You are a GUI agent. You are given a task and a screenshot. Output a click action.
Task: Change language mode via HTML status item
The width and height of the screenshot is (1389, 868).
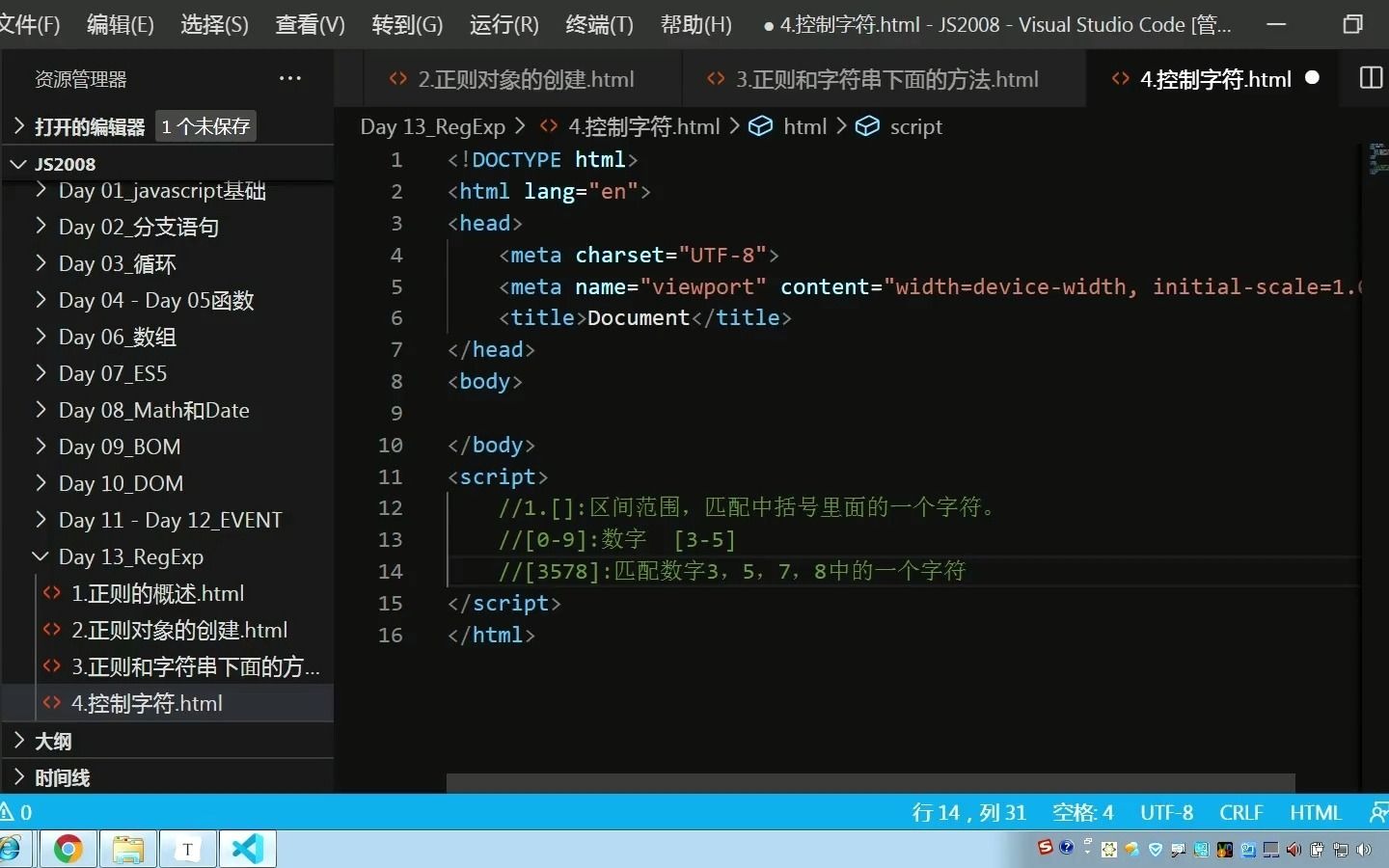point(1316,813)
